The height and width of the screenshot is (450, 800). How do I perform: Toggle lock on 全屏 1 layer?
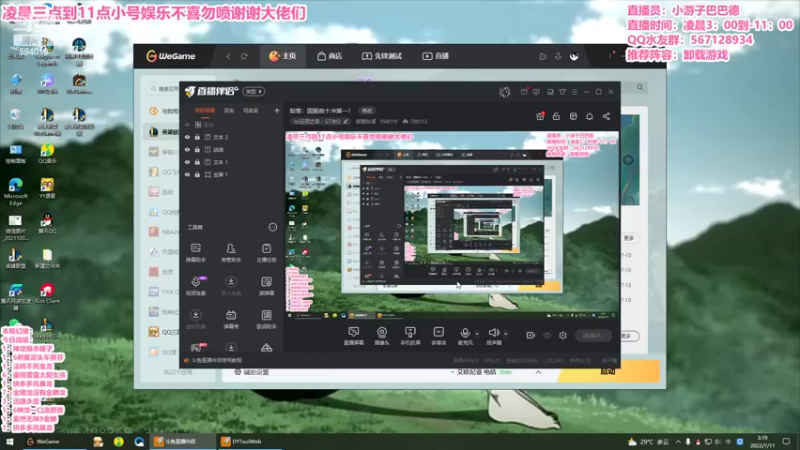[197, 174]
